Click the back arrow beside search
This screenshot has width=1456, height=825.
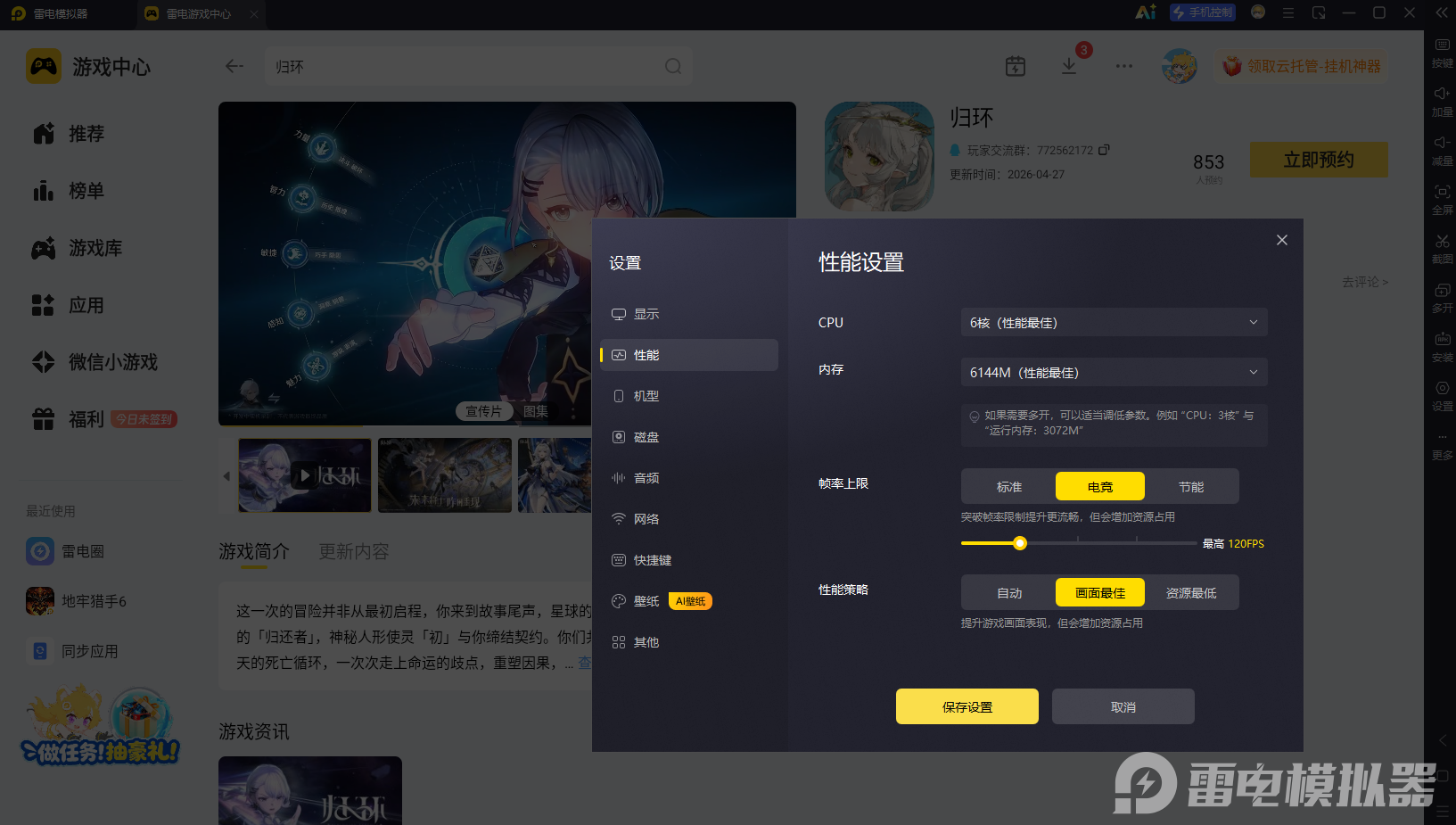tap(234, 66)
